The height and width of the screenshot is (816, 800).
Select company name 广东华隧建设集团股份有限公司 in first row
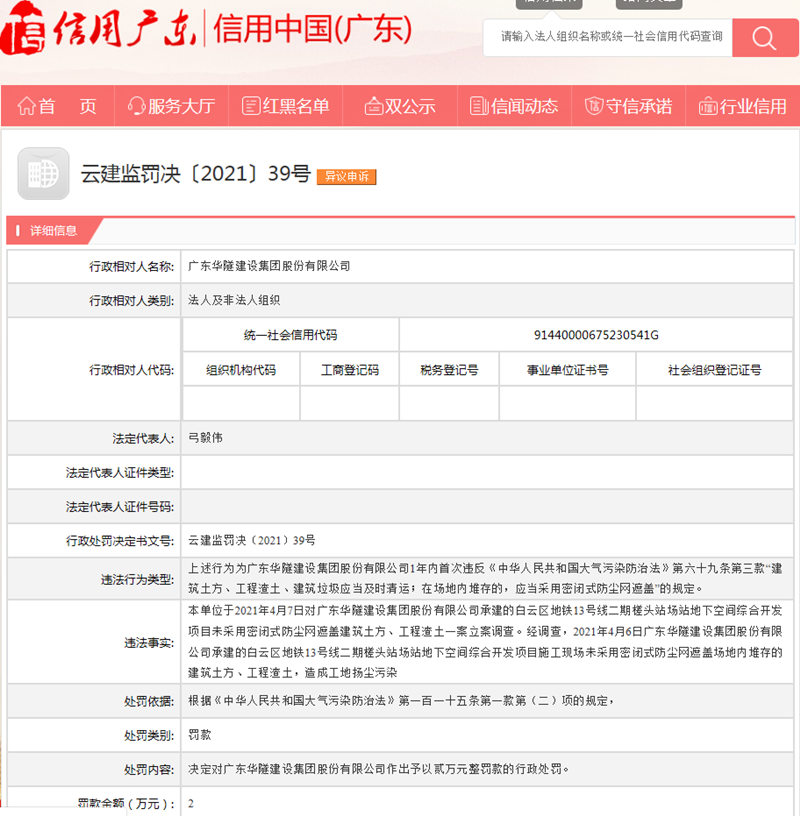pos(269,266)
